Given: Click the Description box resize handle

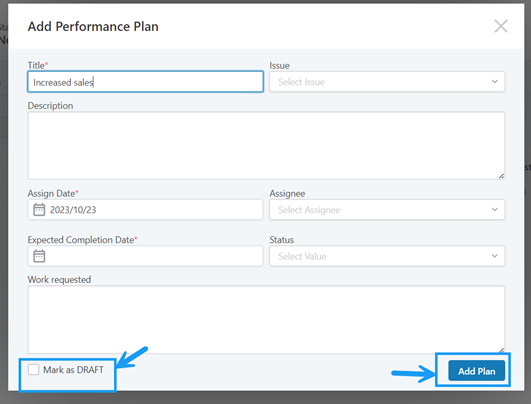Looking at the screenshot, I should click(501, 176).
